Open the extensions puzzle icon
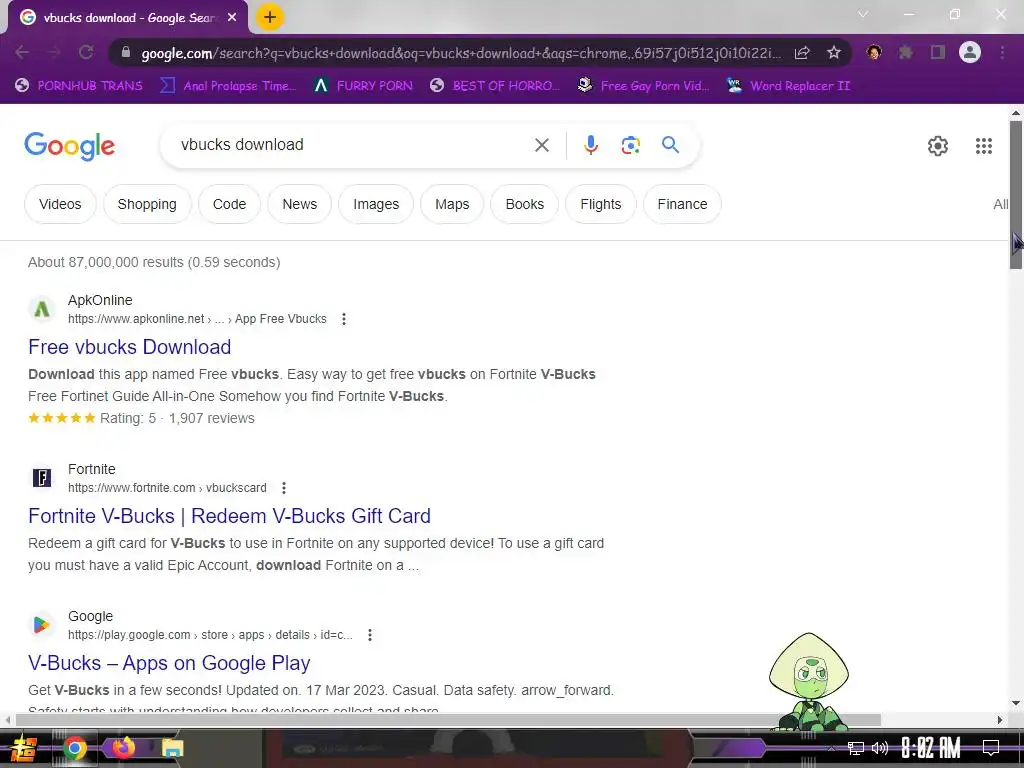The image size is (1024, 768). pyautogui.click(x=906, y=52)
